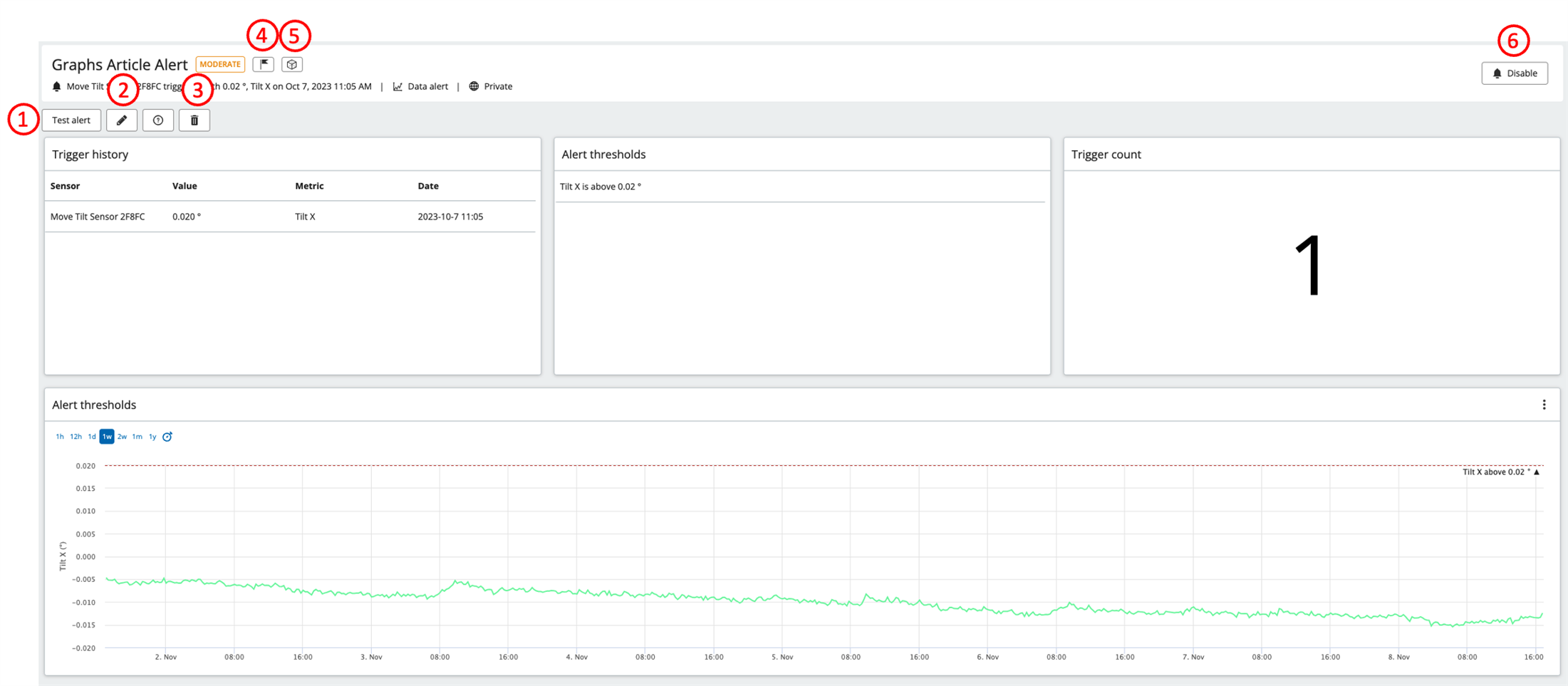
Task: Select the 1m time range
Action: (x=137, y=436)
